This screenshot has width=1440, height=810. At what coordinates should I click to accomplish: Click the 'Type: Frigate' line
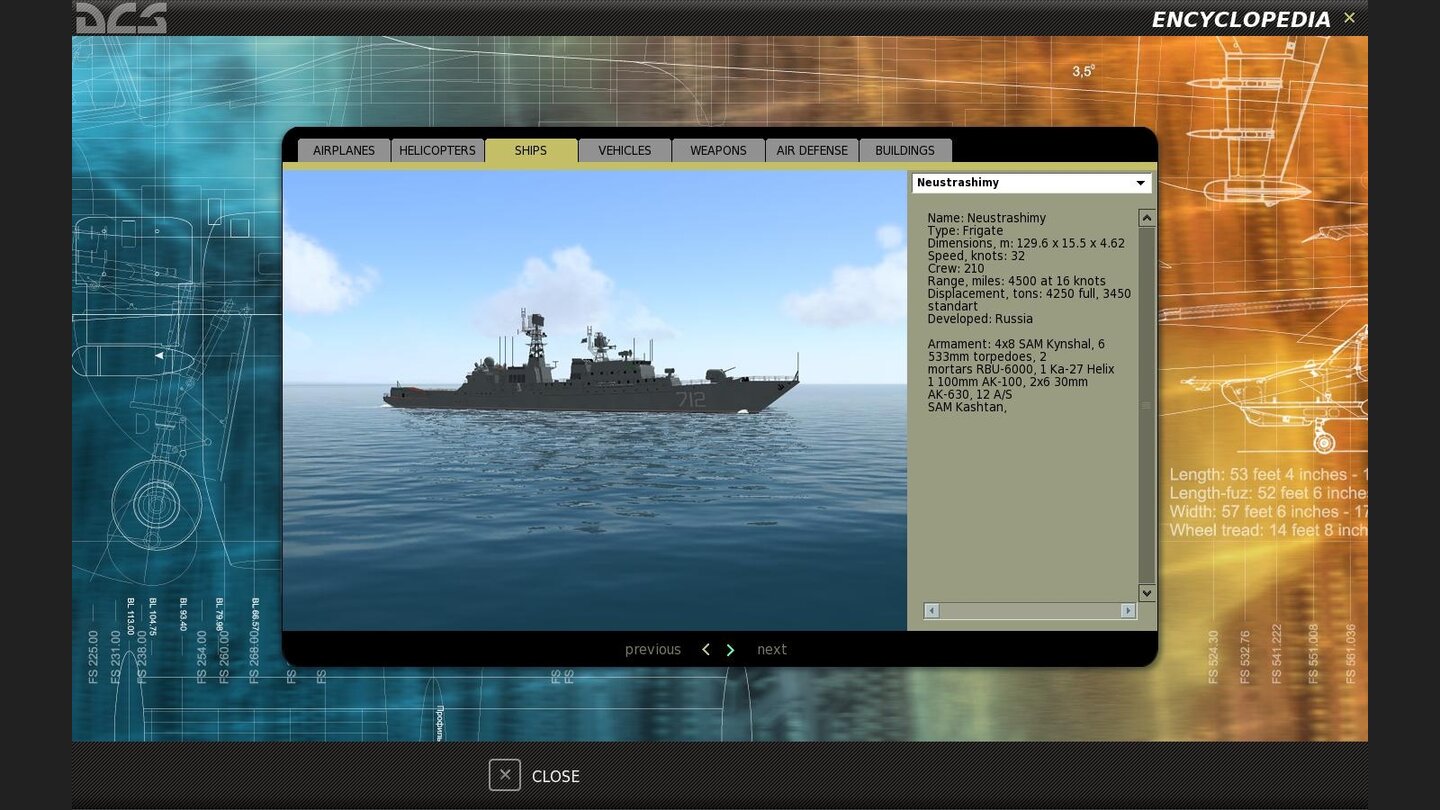(965, 231)
